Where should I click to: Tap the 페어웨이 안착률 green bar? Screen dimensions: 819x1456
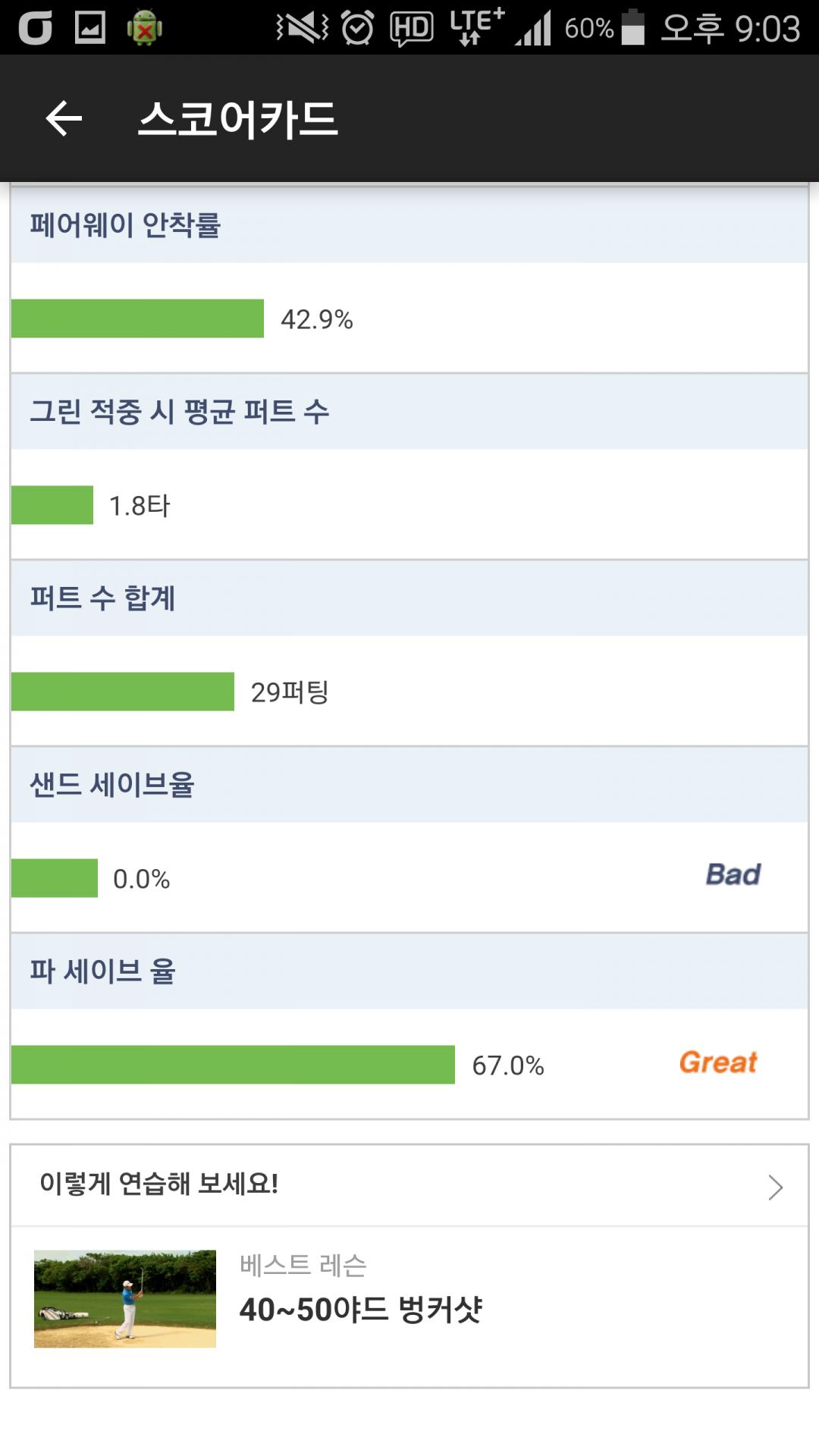(x=137, y=318)
